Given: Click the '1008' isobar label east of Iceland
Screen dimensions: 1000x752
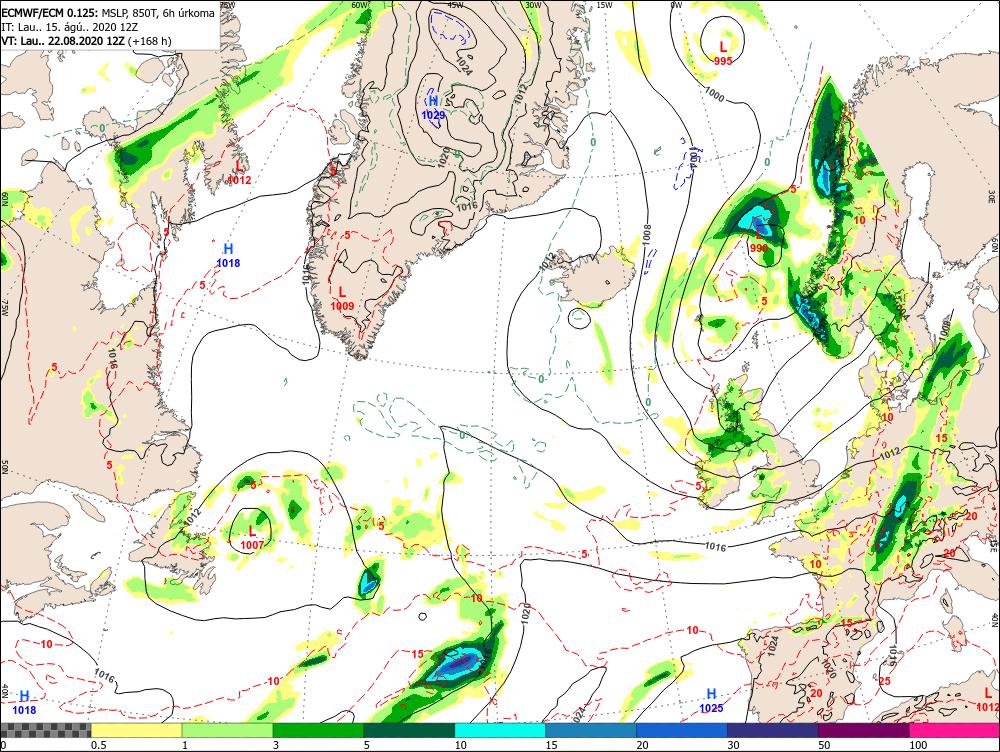Looking at the screenshot, I should (x=646, y=234).
